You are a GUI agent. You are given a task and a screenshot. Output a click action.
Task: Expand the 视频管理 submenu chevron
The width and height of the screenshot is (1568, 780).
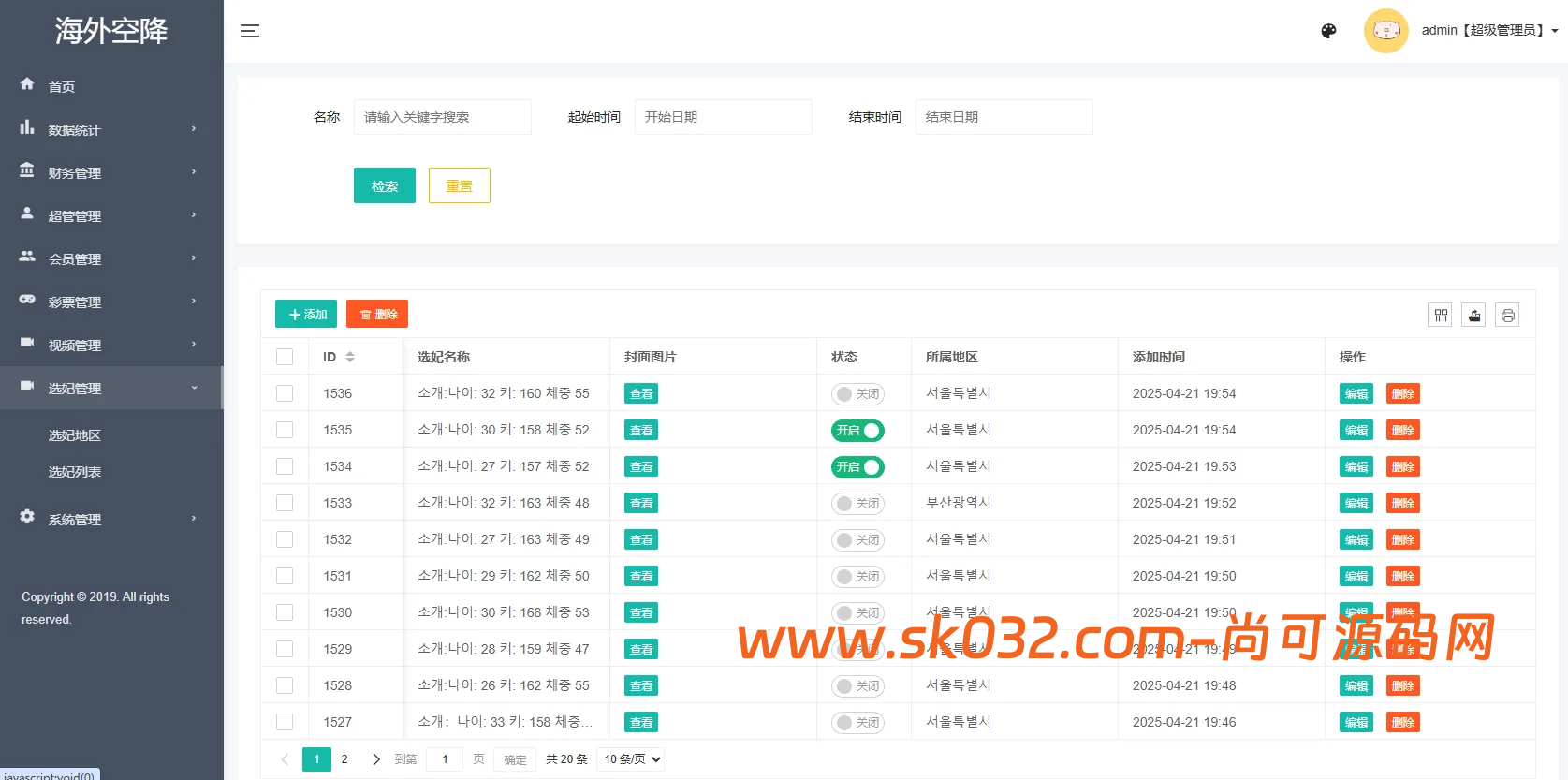(194, 345)
